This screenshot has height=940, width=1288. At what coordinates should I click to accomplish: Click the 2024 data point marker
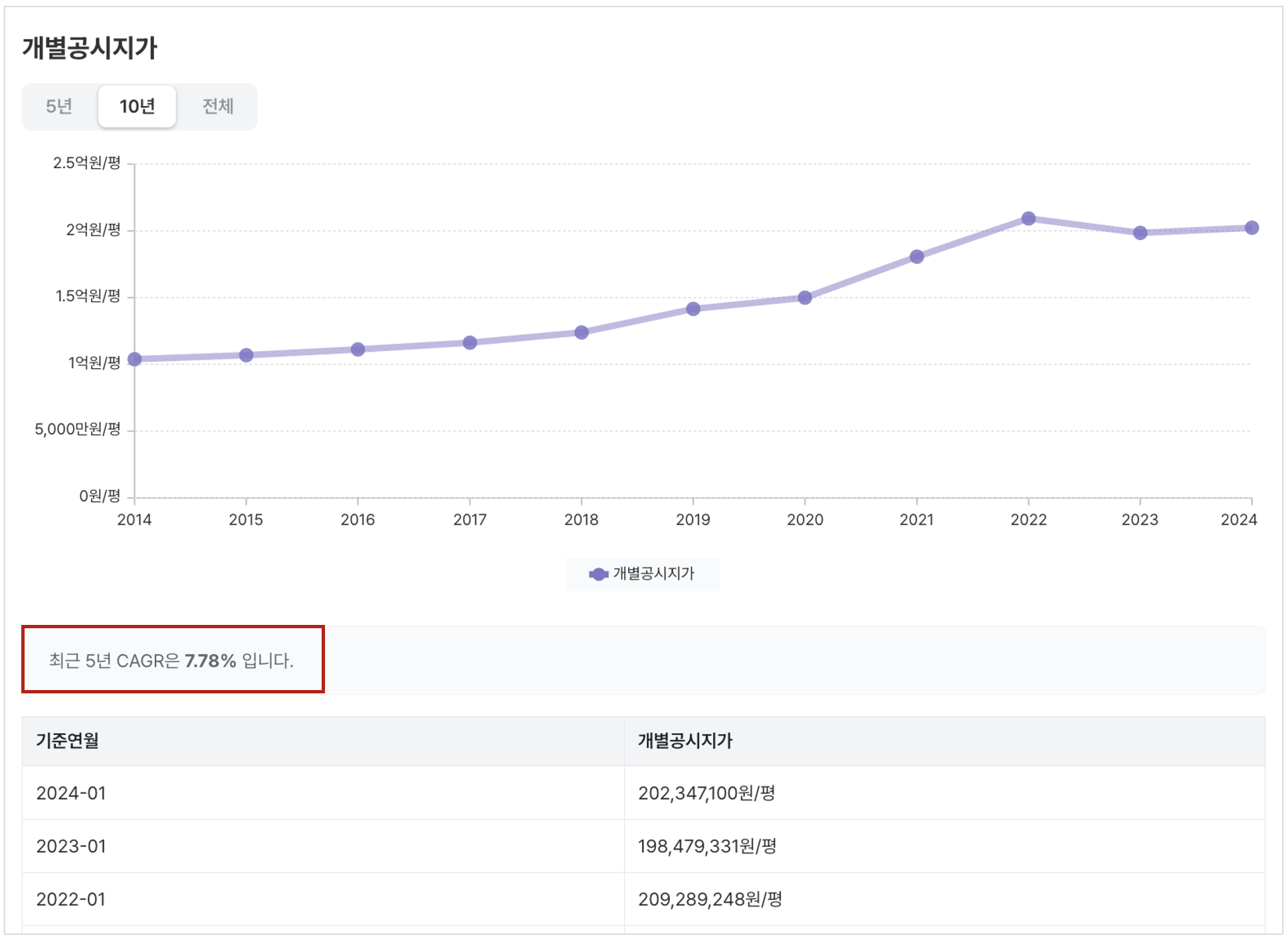pos(1251,228)
